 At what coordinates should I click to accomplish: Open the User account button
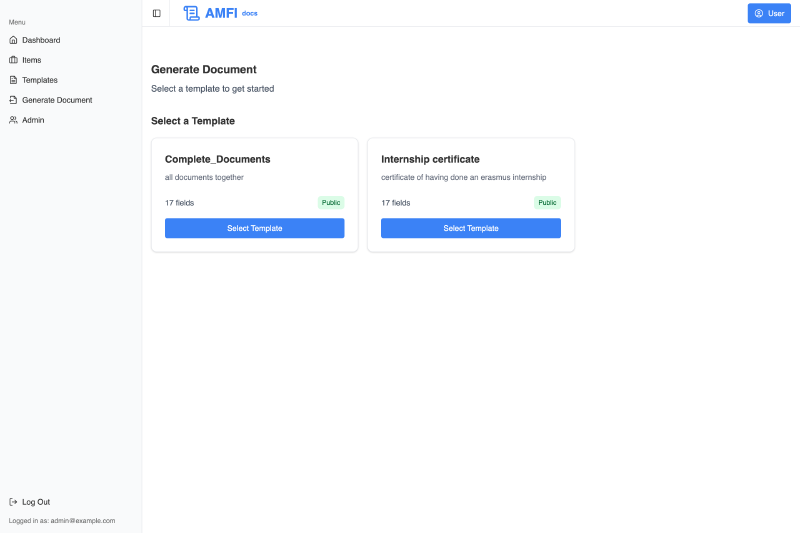[769, 13]
